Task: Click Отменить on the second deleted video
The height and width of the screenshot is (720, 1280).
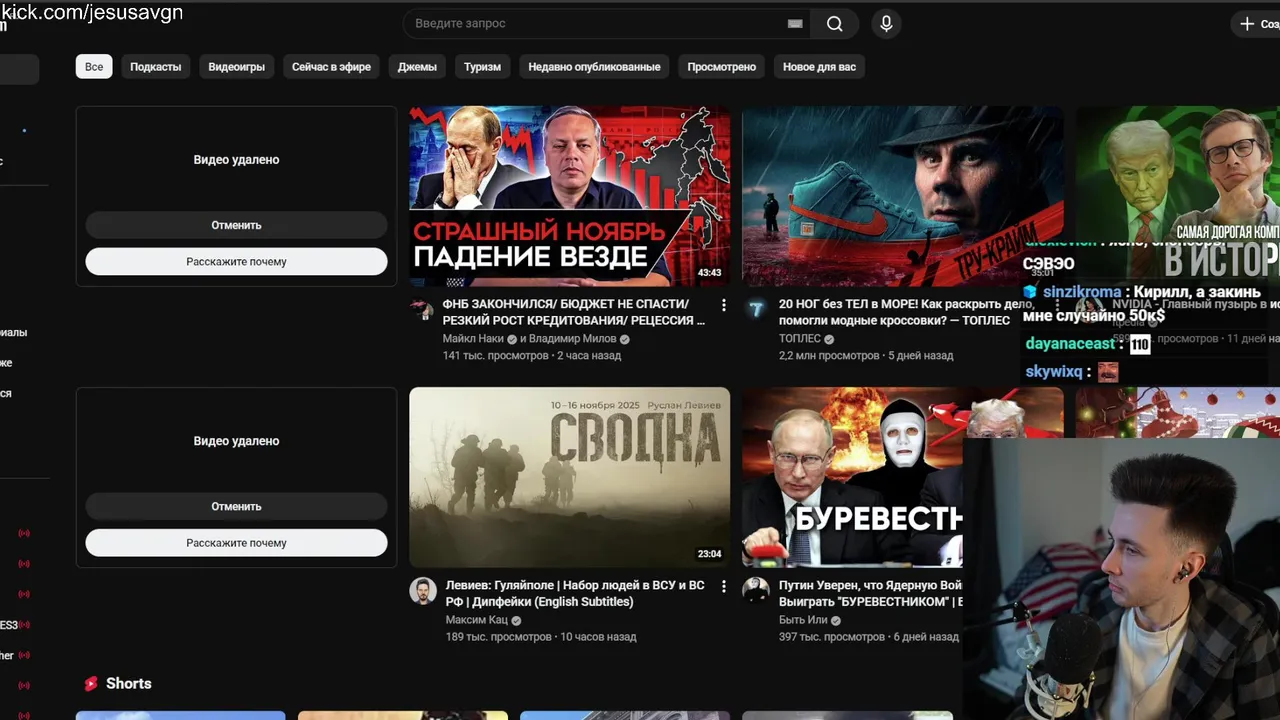Action: (236, 506)
